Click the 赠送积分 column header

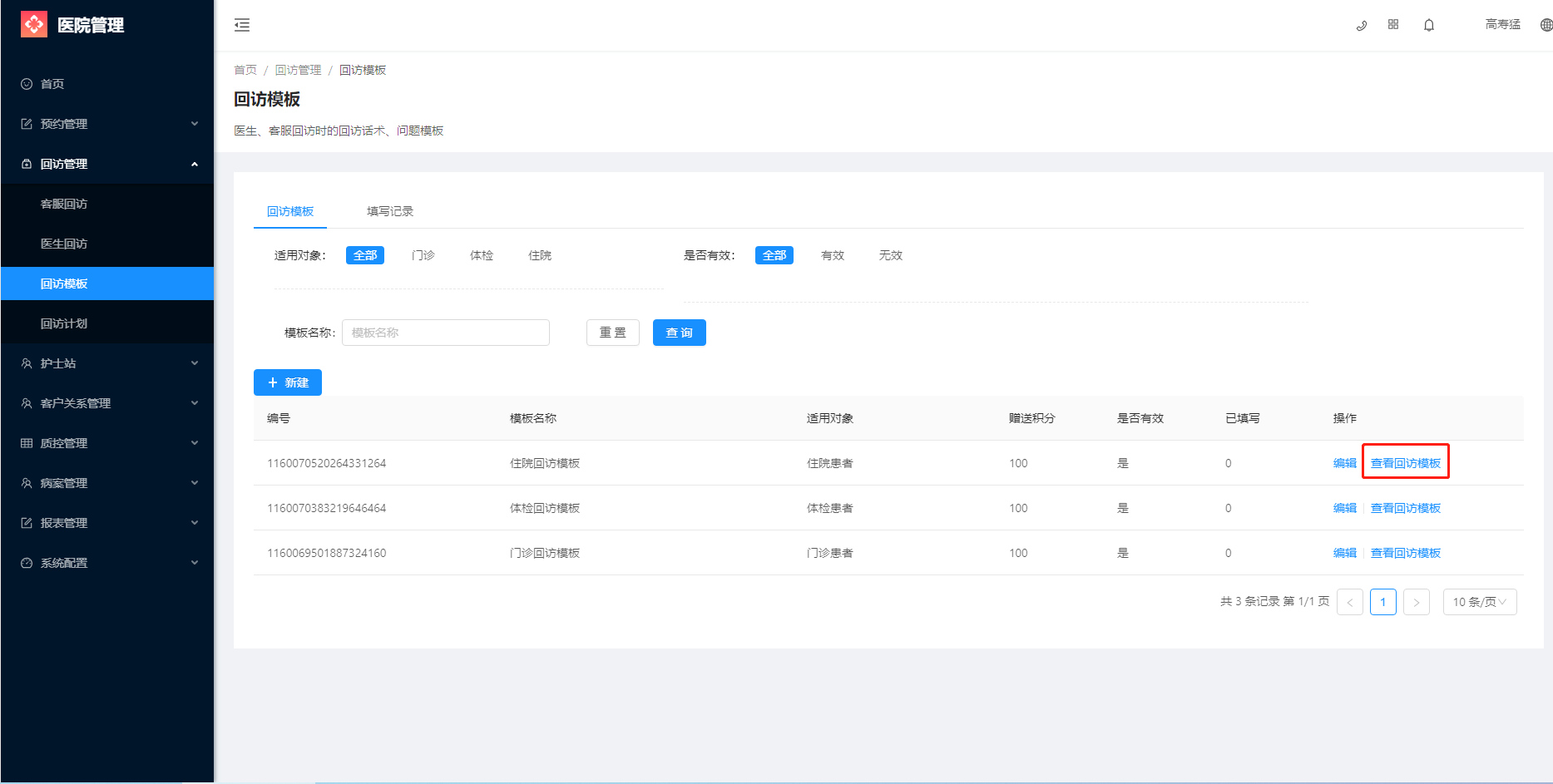point(1032,418)
